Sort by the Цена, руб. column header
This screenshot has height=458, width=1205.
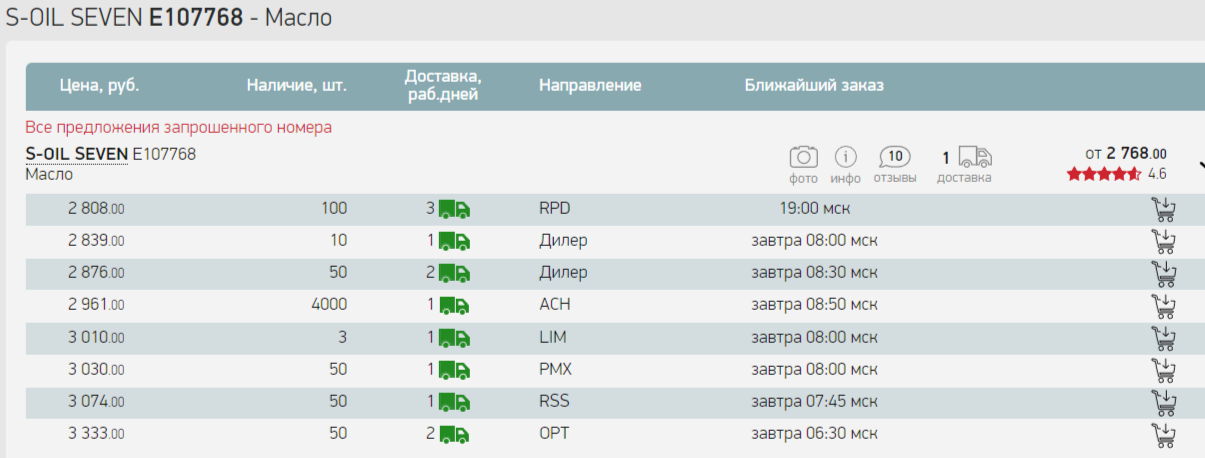pos(99,86)
